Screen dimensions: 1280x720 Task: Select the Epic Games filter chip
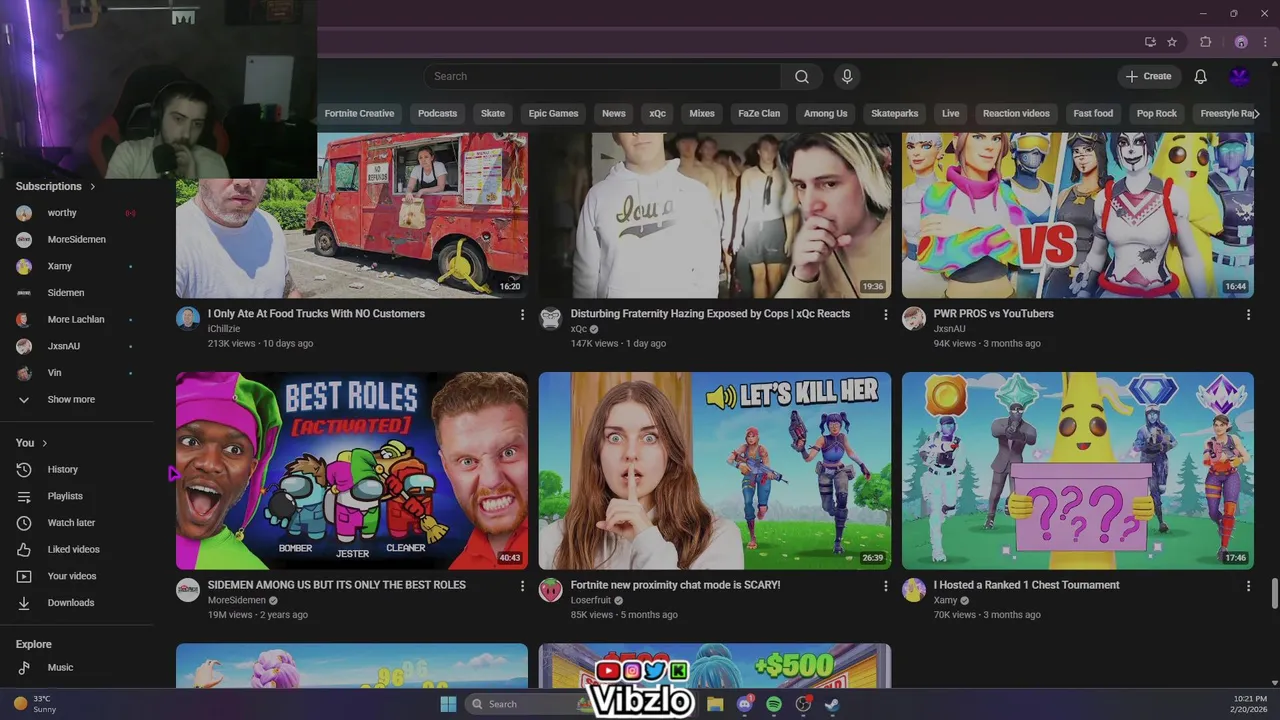click(x=553, y=113)
